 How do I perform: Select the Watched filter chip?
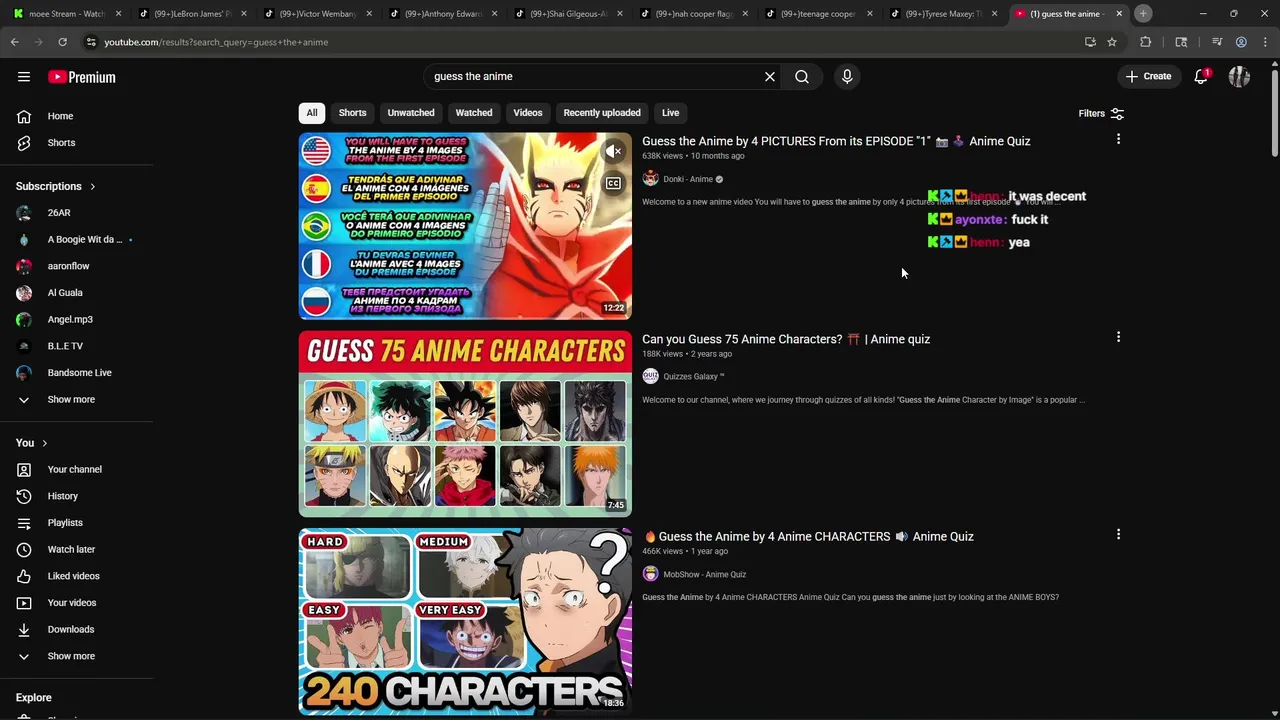click(x=474, y=113)
